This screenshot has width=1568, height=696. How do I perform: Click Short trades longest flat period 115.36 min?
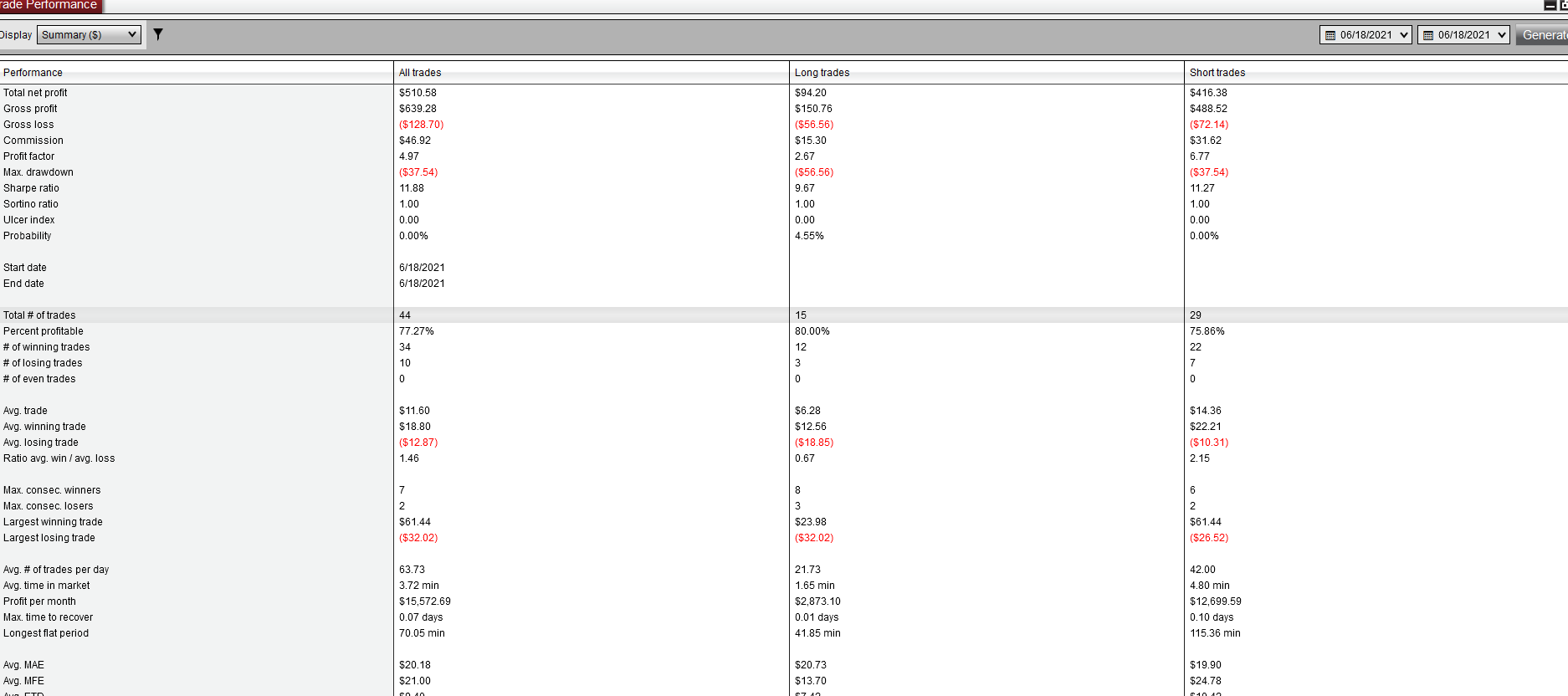coord(1215,633)
